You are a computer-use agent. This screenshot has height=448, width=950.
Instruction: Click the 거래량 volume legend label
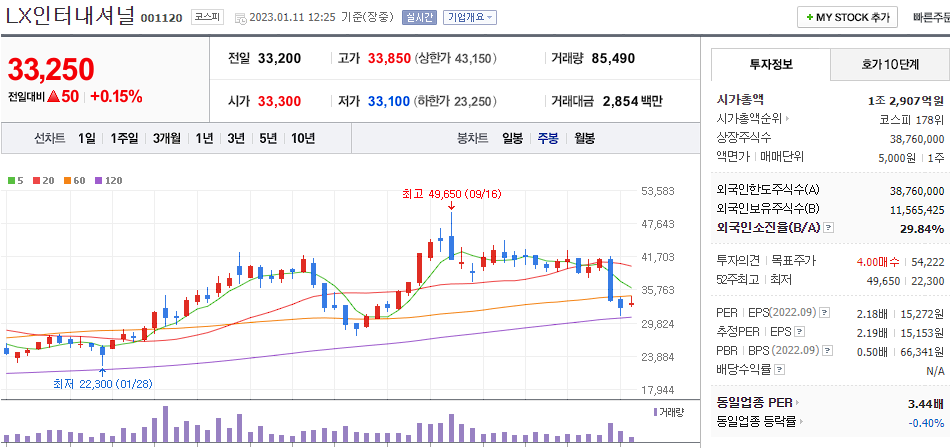pos(668,412)
